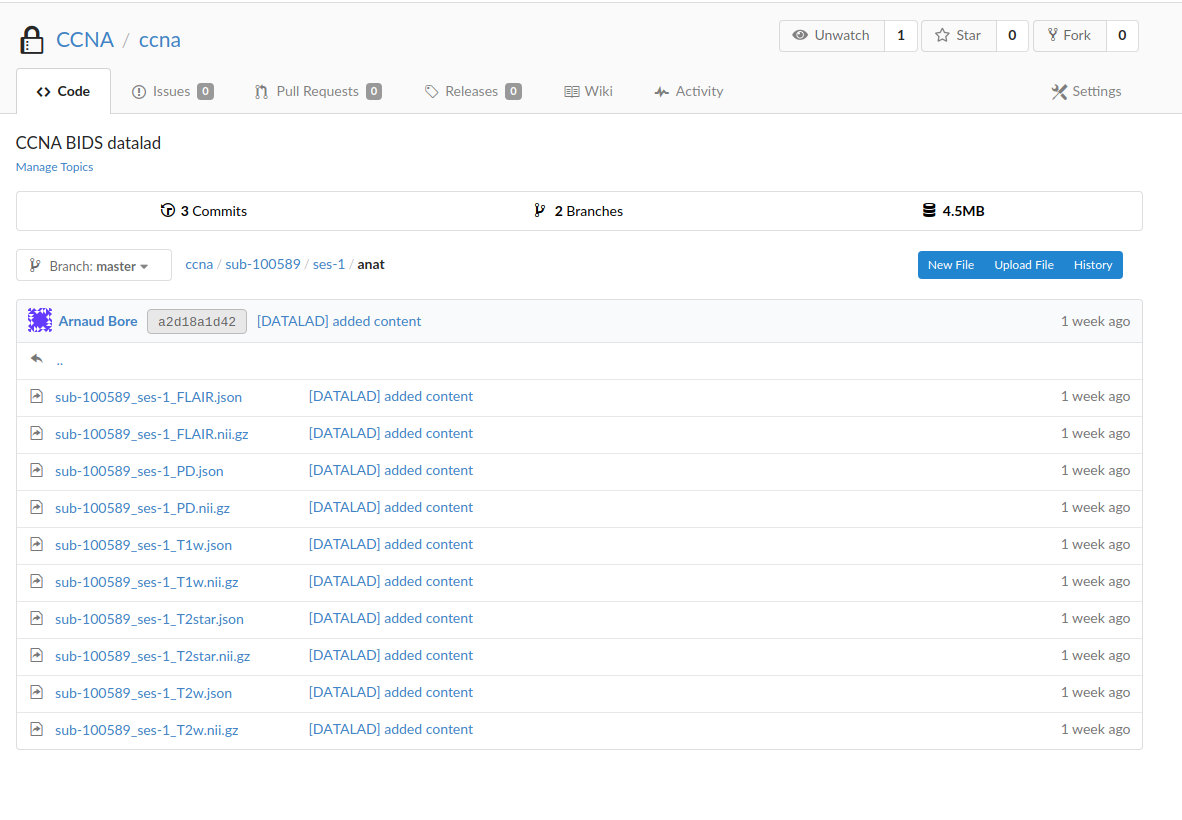
Task: Open sub-100589_ses-1_T2w.json
Action: tap(143, 693)
